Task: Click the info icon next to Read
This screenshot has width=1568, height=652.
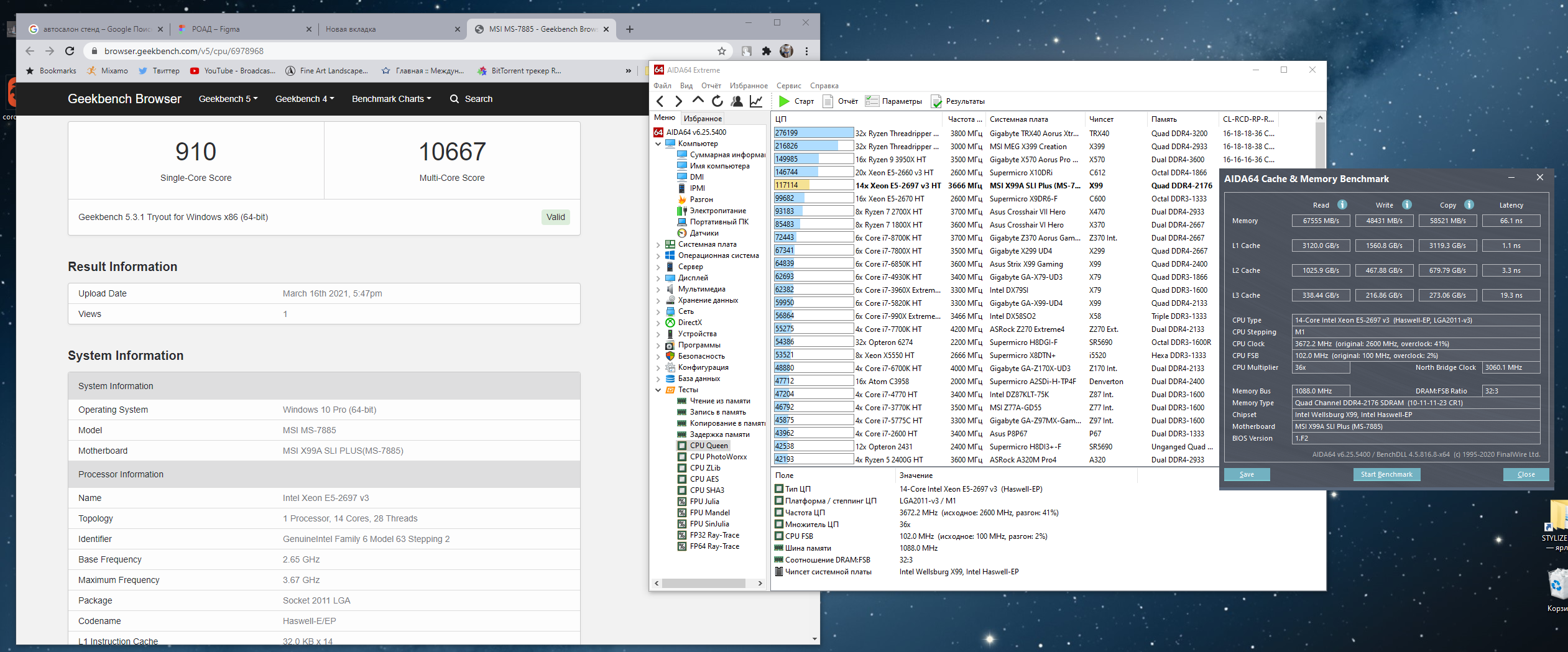Action: [1342, 204]
